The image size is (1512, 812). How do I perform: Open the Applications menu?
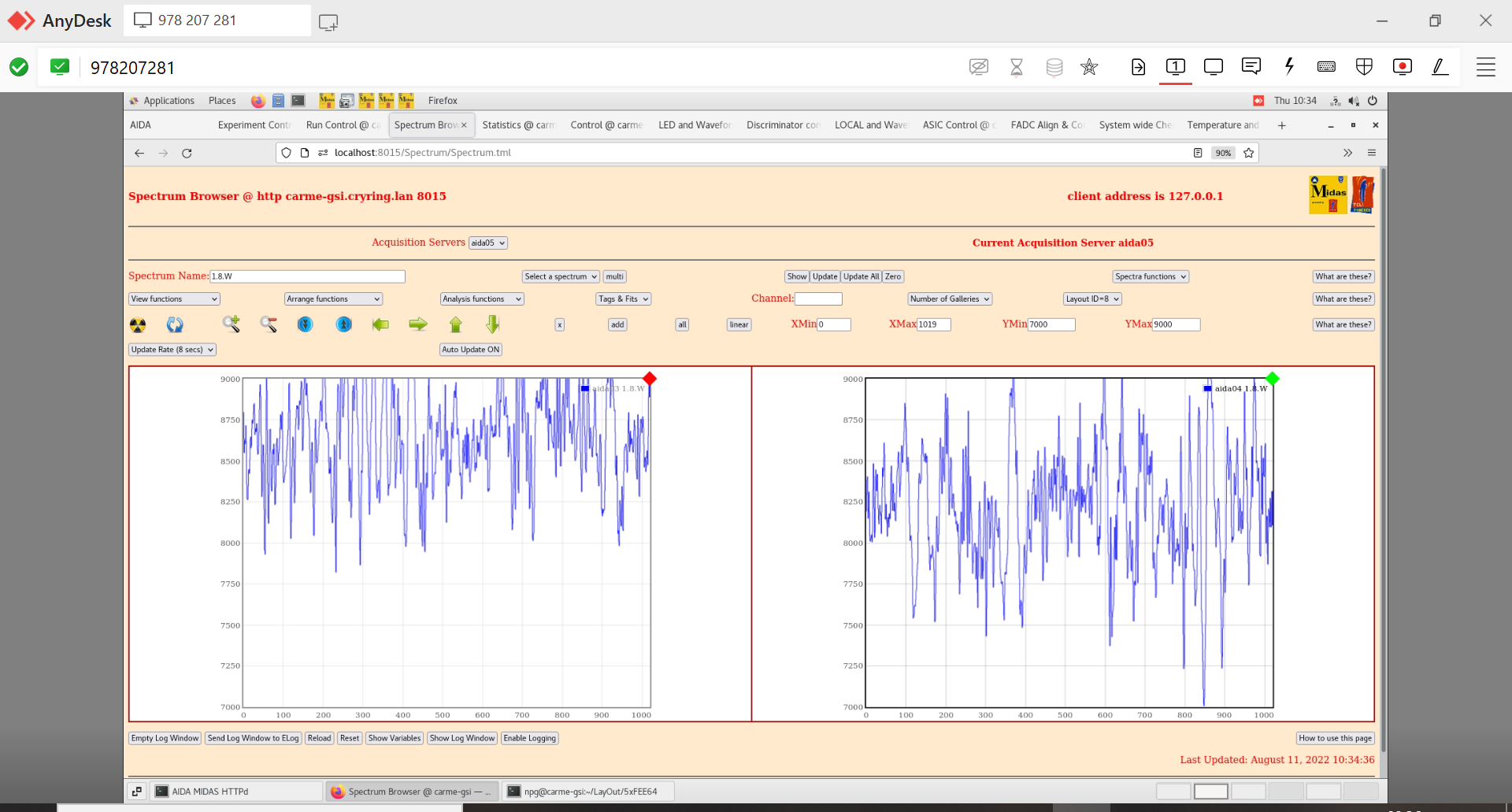click(x=169, y=101)
